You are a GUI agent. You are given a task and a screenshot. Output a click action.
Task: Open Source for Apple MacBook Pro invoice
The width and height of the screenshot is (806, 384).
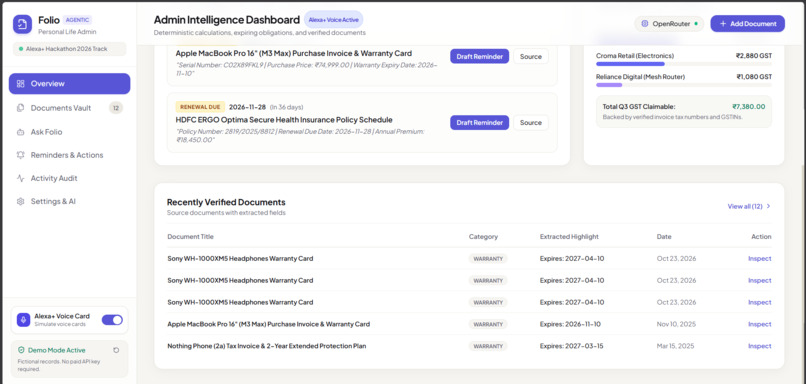[530, 57]
